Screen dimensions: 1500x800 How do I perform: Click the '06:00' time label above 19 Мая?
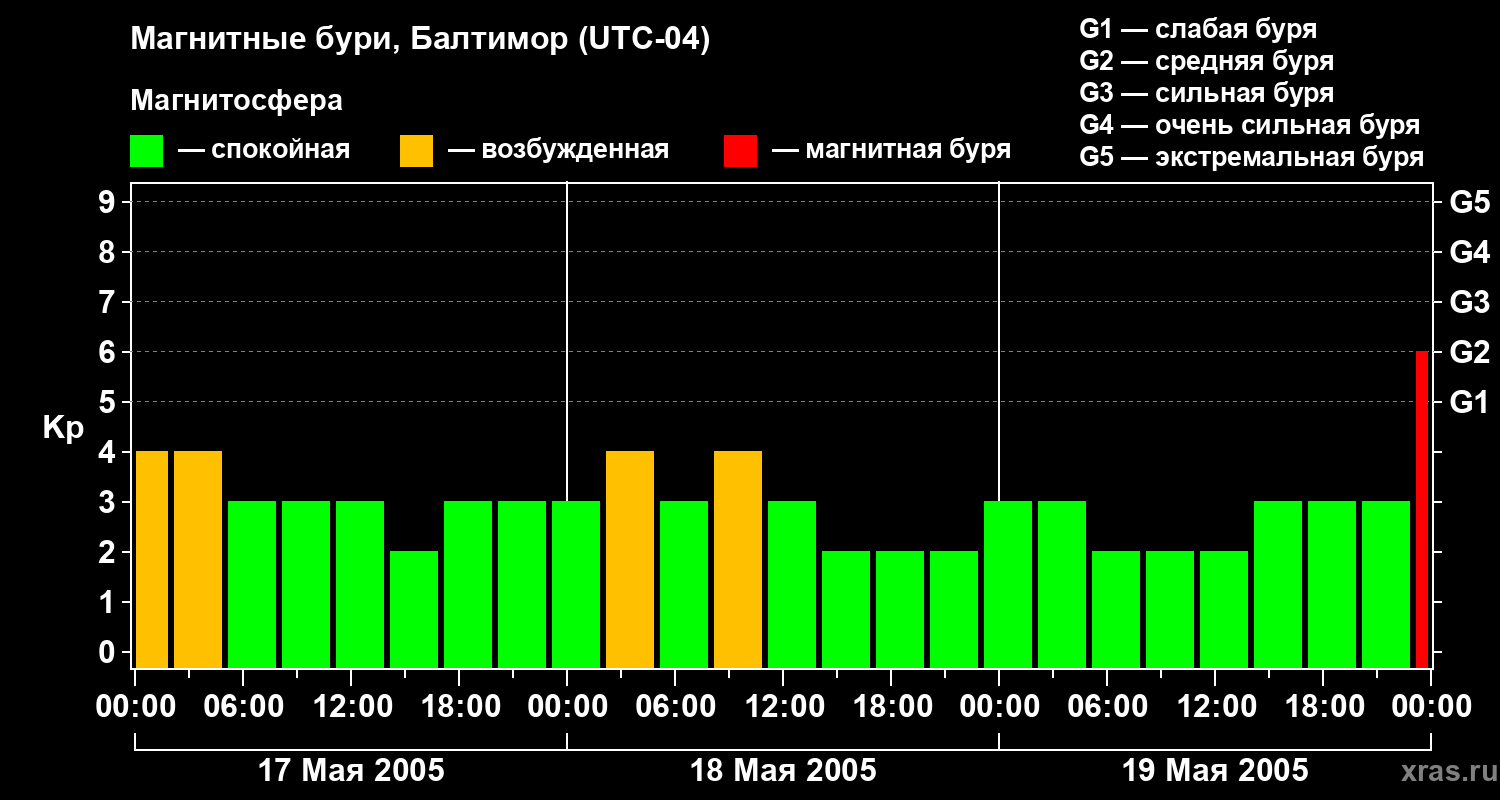pyautogui.click(x=1107, y=707)
